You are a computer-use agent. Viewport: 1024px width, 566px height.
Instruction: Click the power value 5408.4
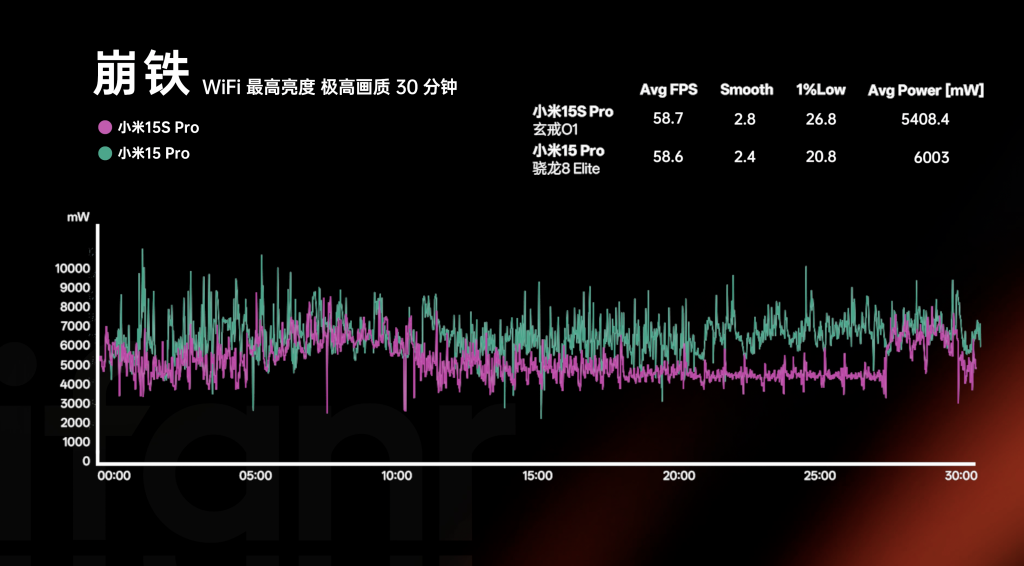925,119
